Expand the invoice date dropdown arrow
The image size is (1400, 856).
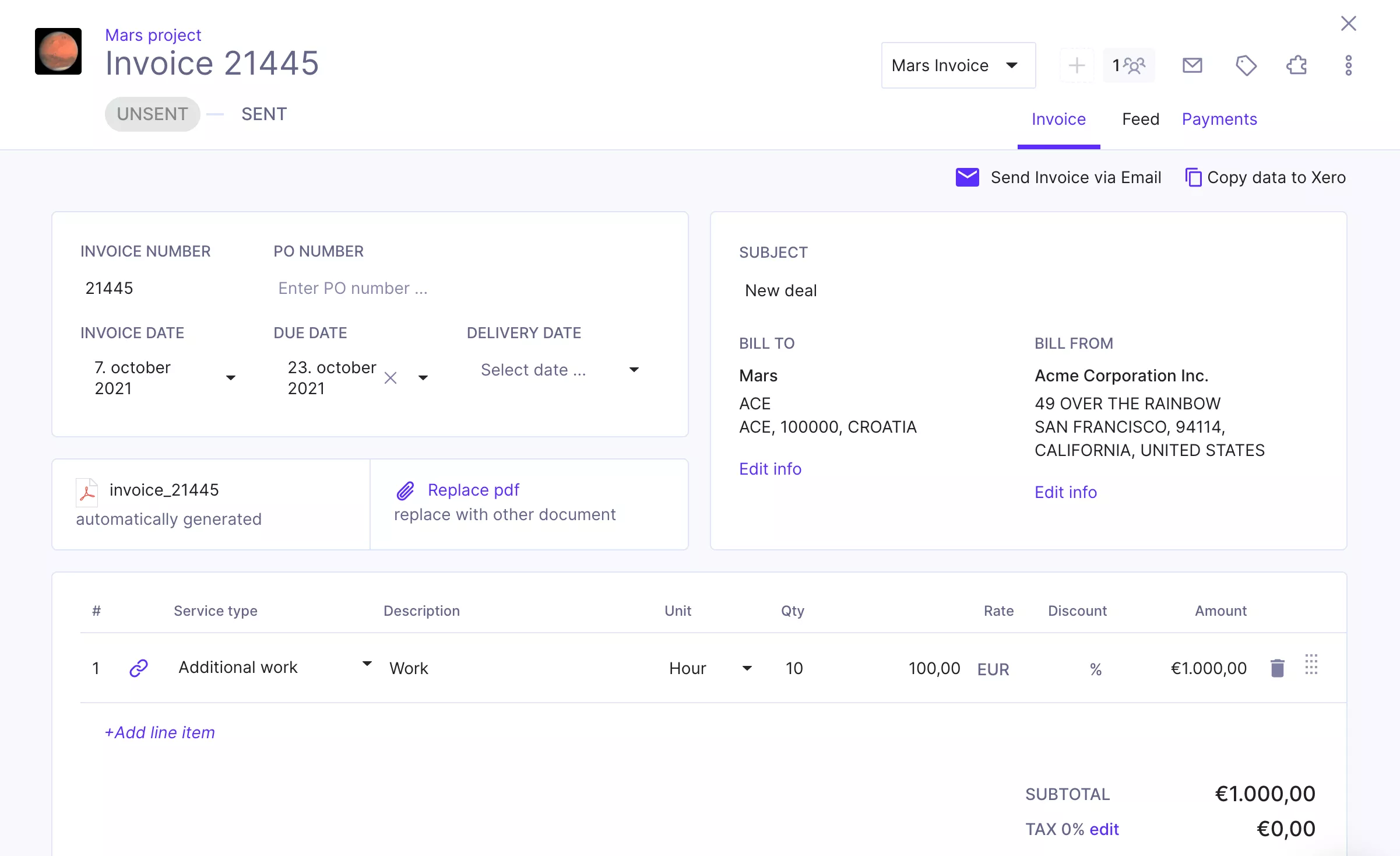click(x=231, y=378)
